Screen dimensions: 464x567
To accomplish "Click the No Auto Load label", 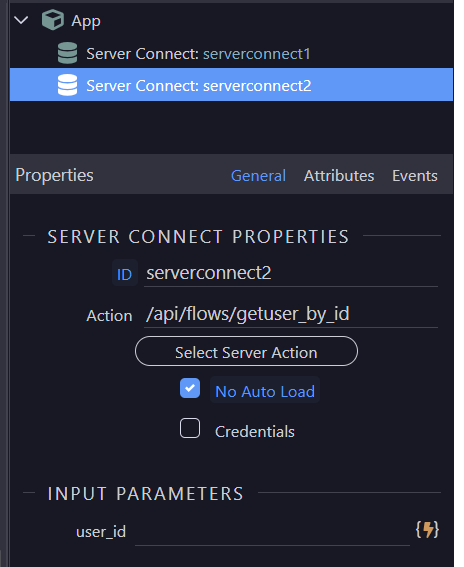I will (x=265, y=391).
